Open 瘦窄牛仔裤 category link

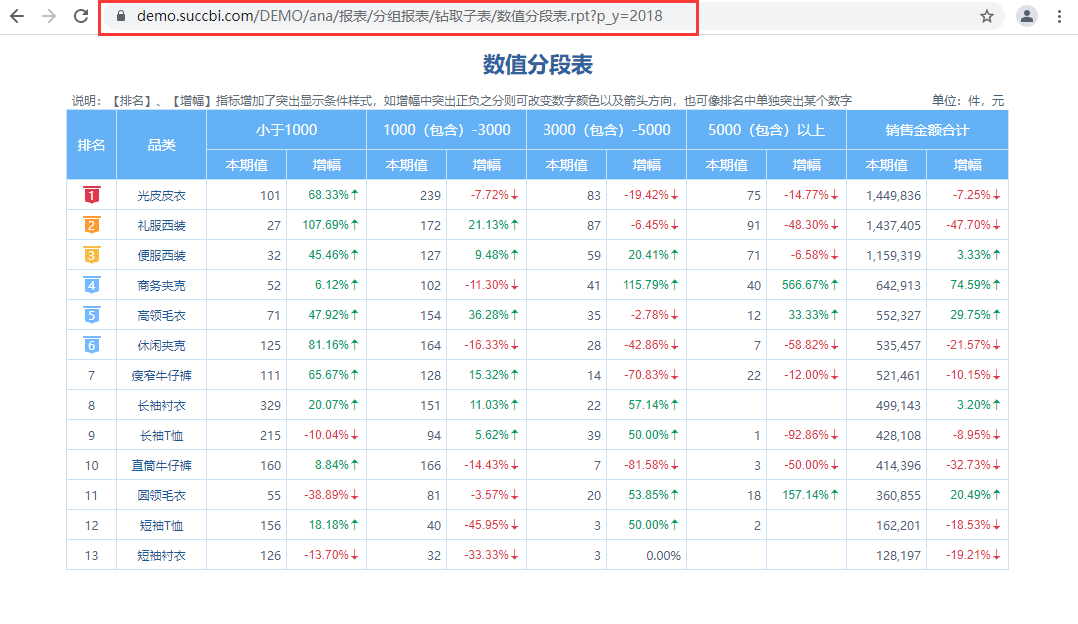pos(162,375)
